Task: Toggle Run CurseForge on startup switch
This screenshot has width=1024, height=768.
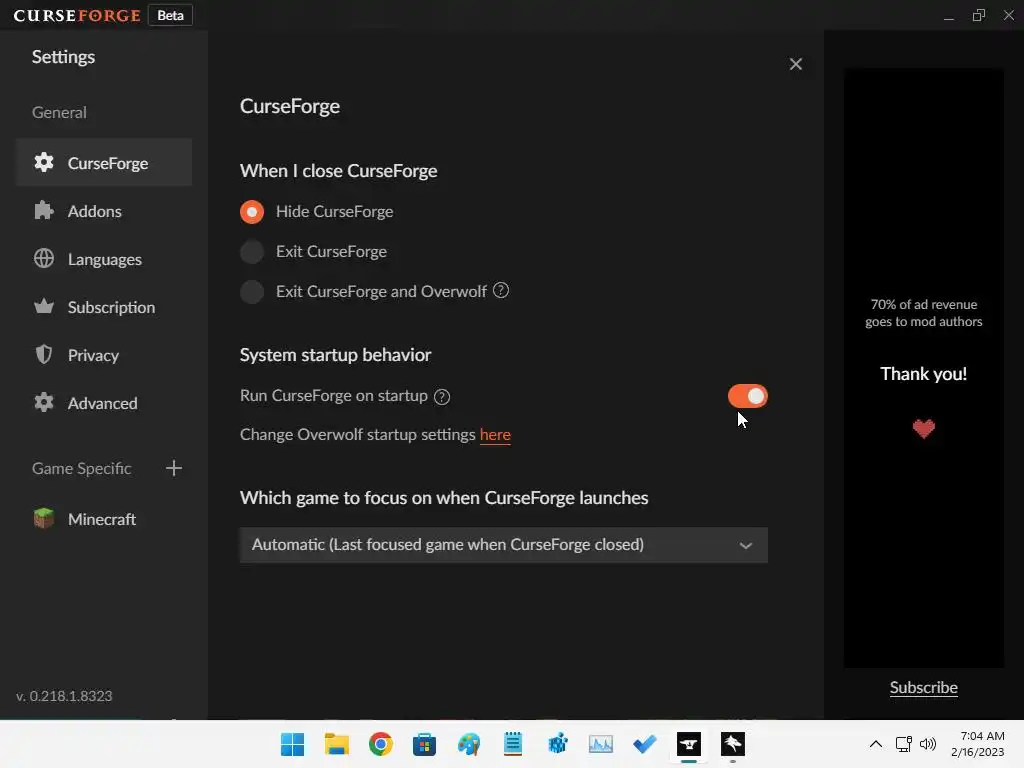Action: [x=748, y=396]
